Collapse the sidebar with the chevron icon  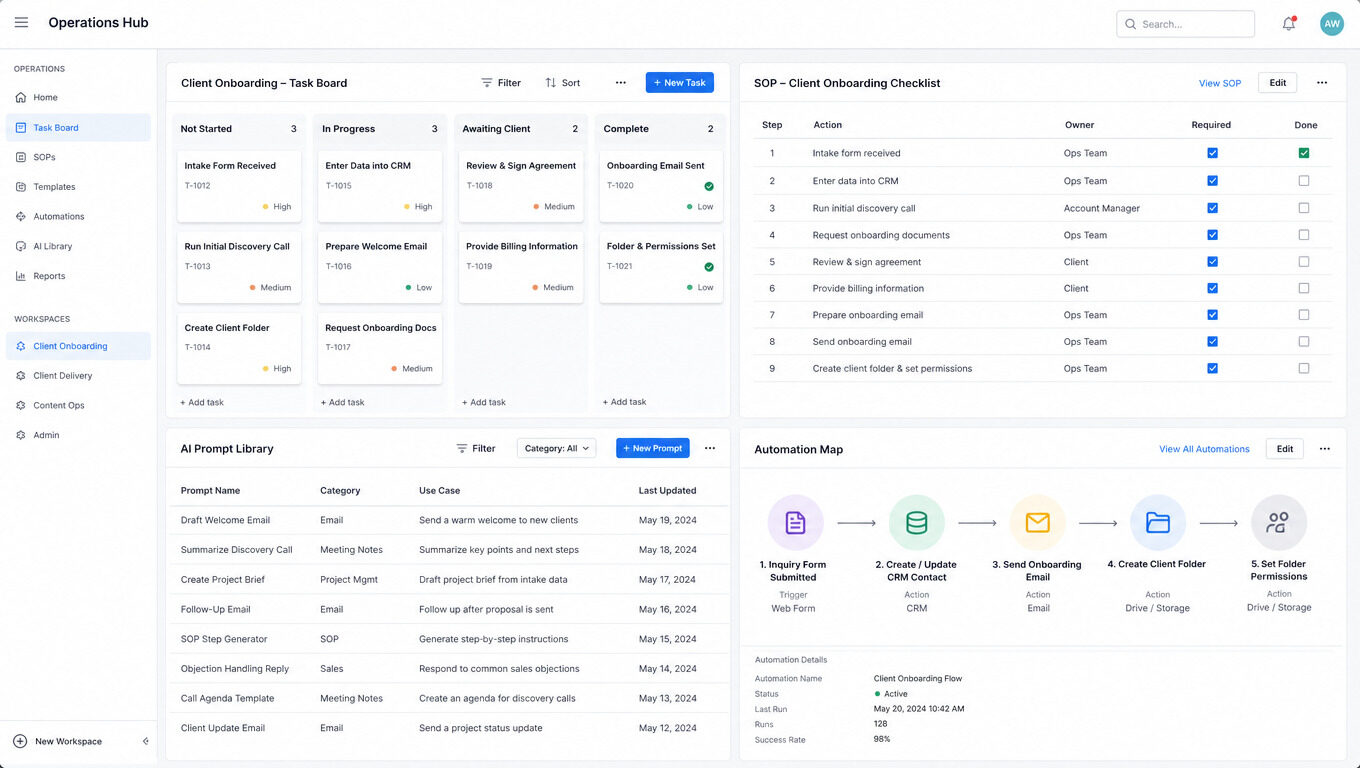pos(145,741)
